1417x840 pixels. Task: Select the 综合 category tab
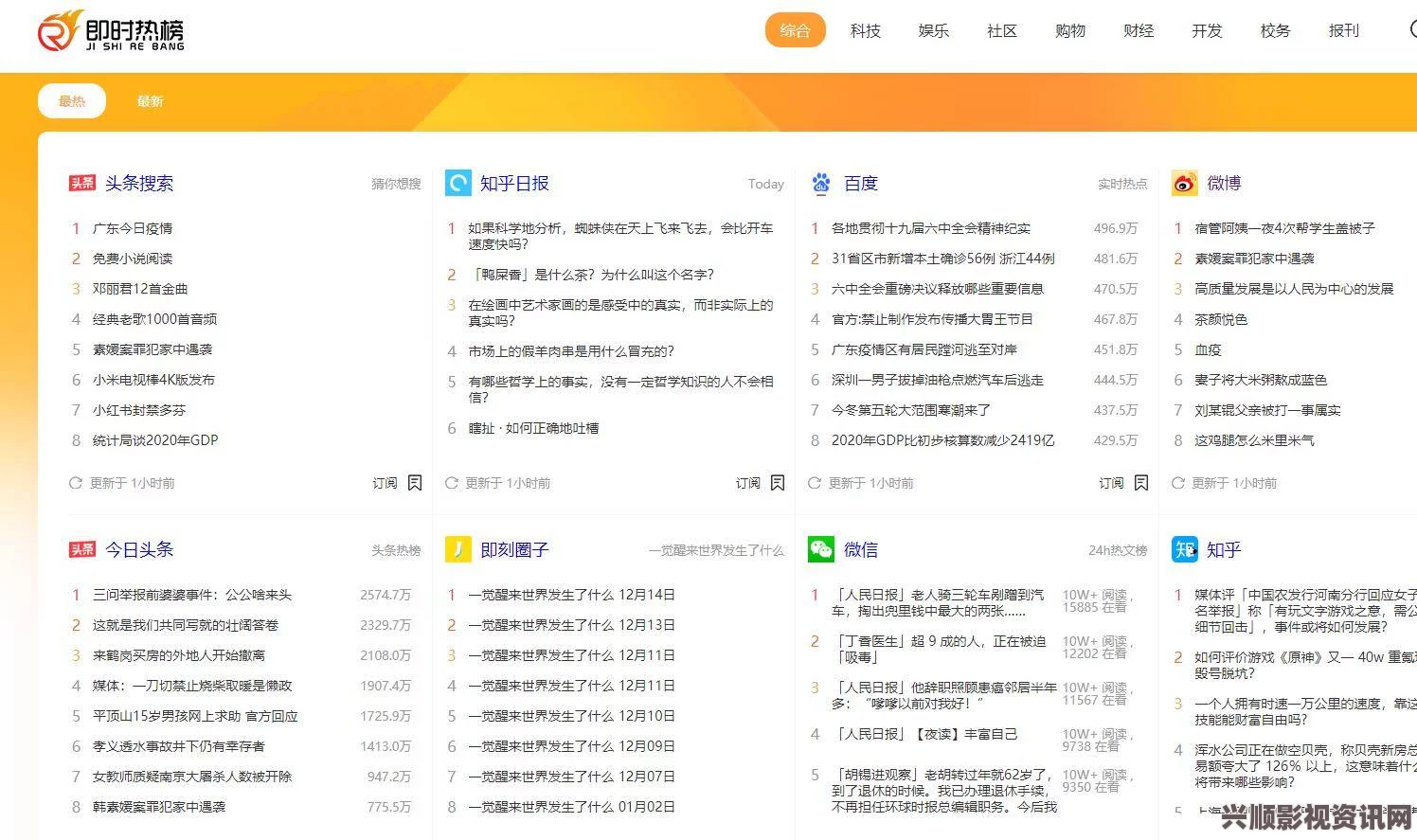coord(796,30)
